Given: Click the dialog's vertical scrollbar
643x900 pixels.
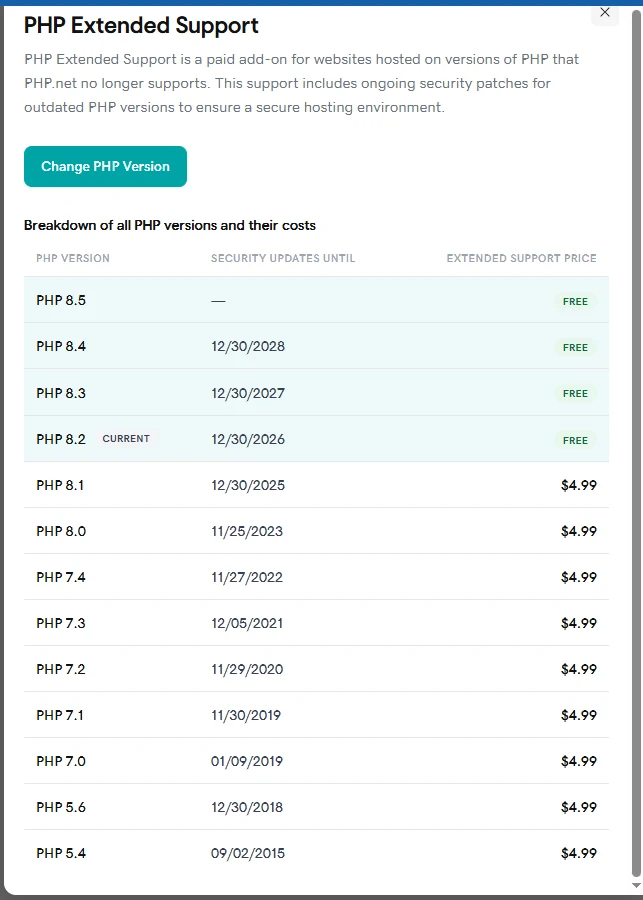Looking at the screenshot, I should [637, 448].
